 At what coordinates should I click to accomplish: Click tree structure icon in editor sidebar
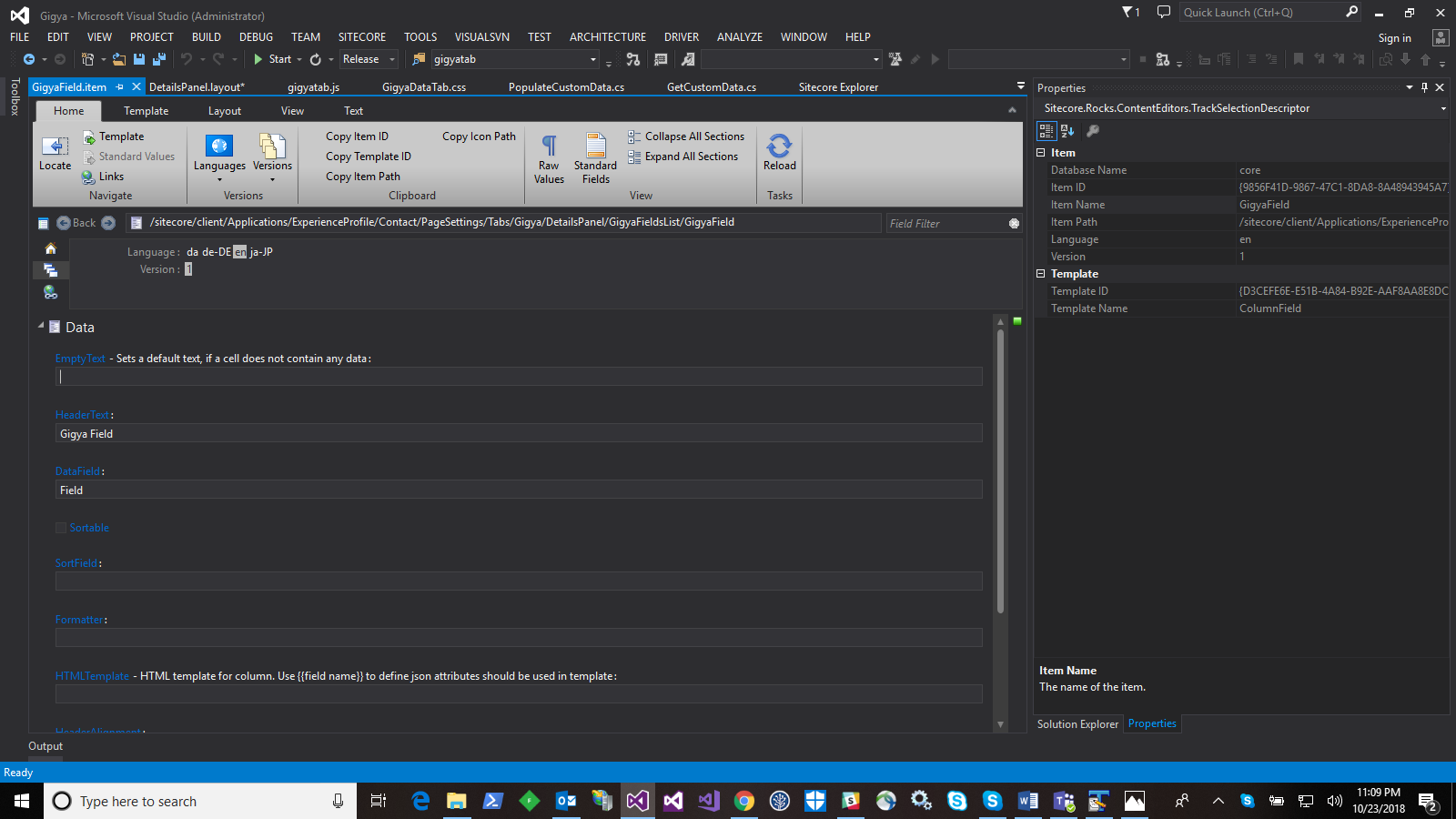click(50, 270)
